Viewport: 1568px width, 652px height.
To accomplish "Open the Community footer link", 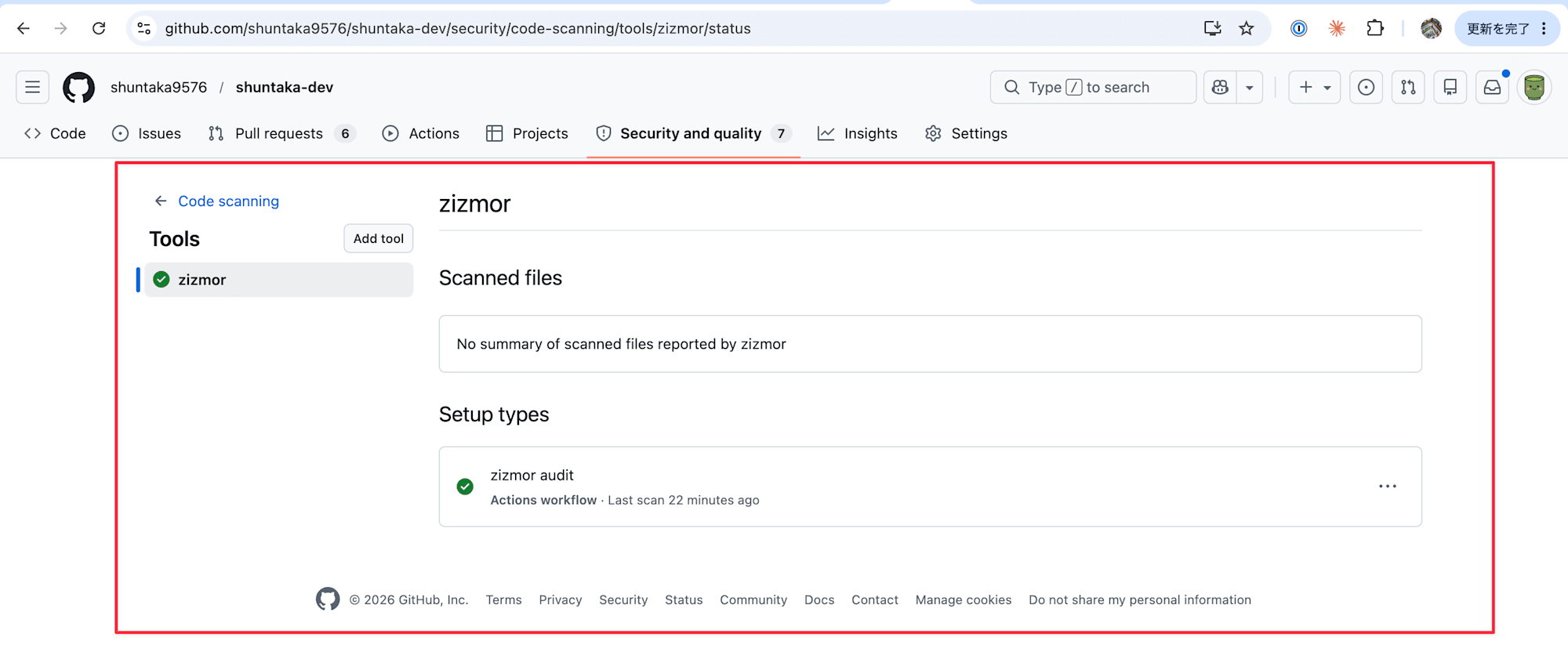I will coord(753,599).
